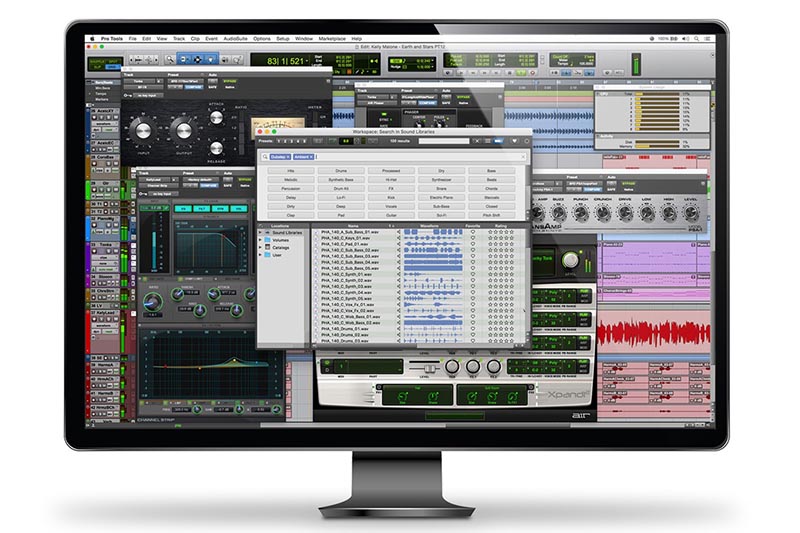Toggle Bypass in the compressor plug-in window

(230, 81)
